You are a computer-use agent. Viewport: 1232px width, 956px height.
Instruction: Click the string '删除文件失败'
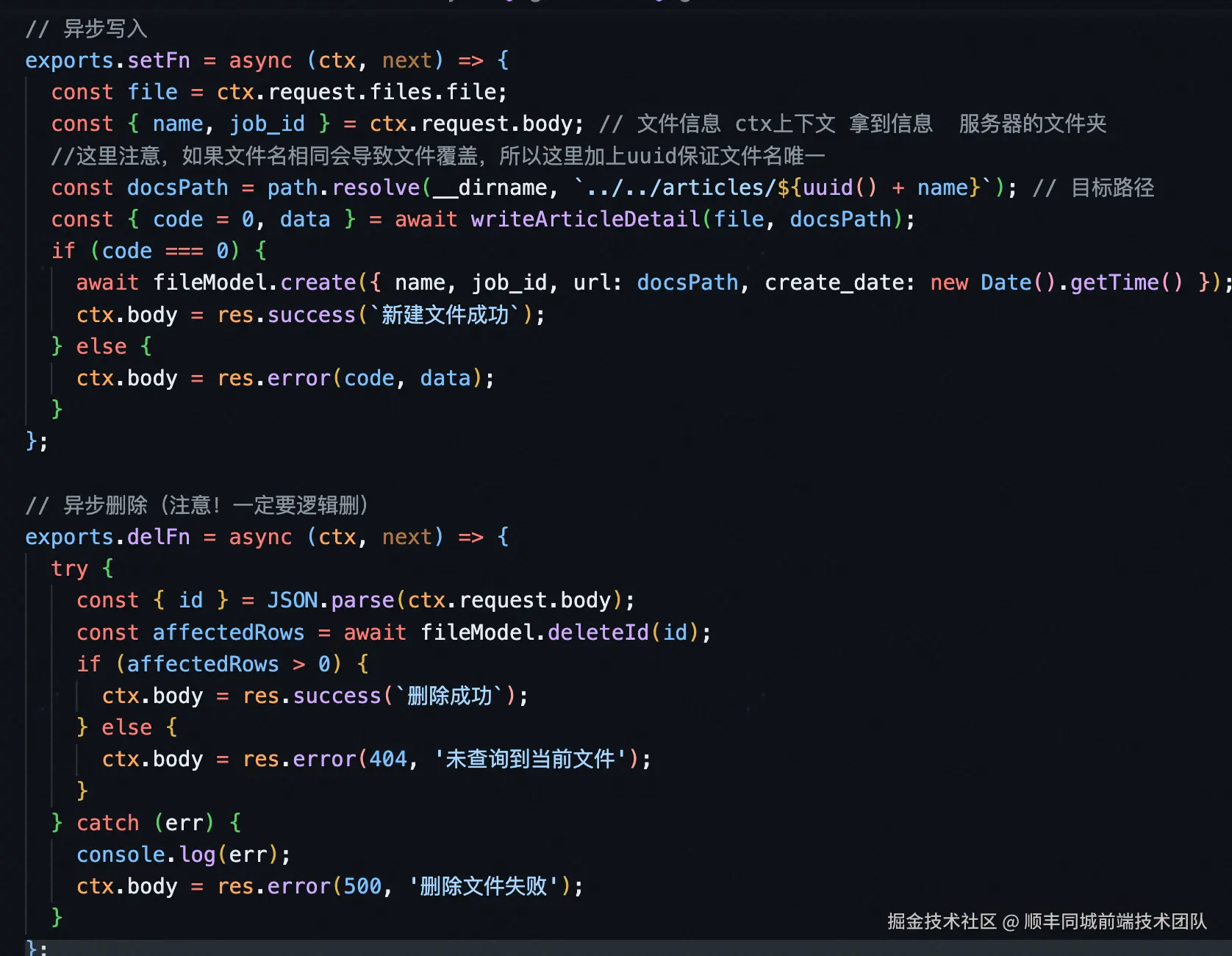pyautogui.click(x=484, y=886)
